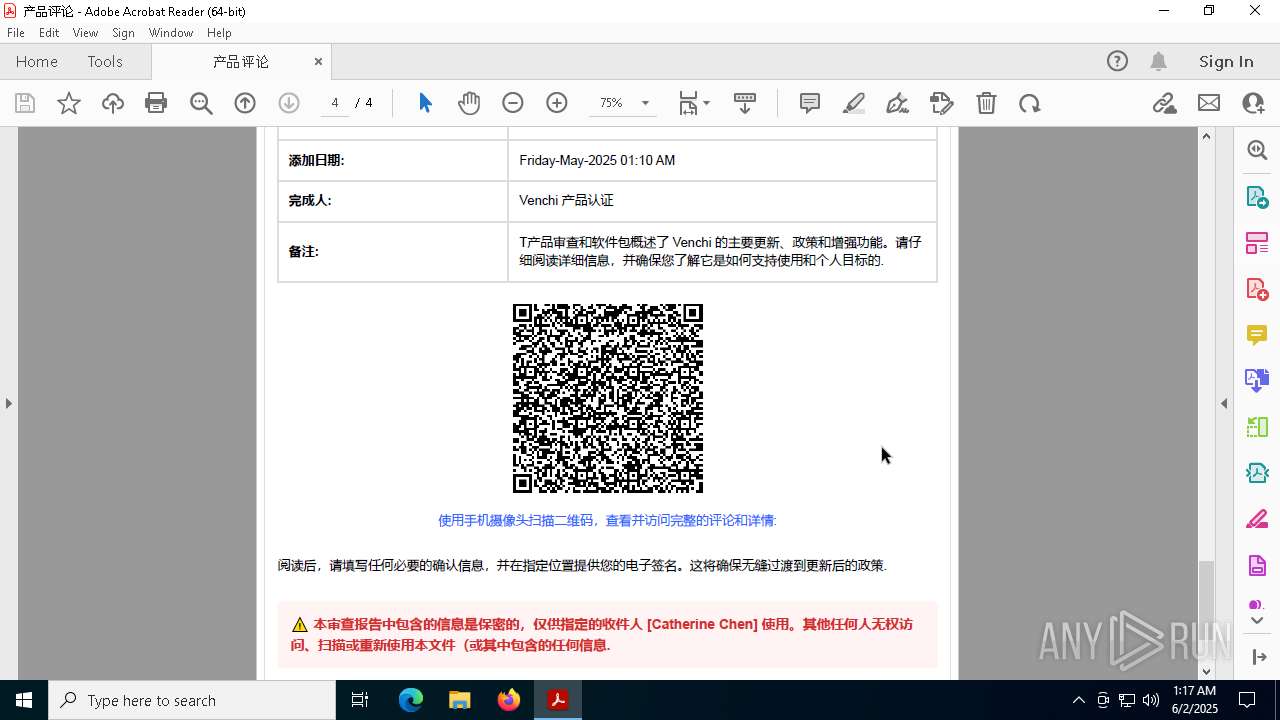
Task: Open the Comment tool in right pane
Action: (1257, 334)
